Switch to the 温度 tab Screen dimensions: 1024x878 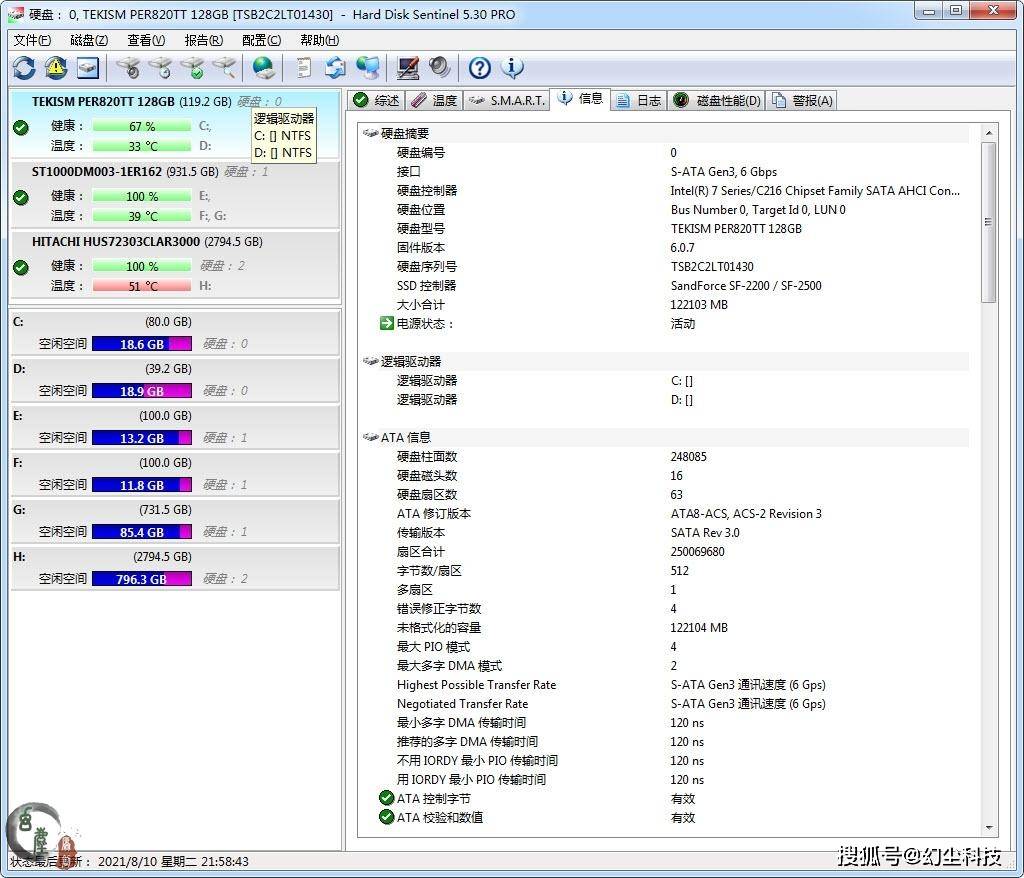(x=434, y=100)
